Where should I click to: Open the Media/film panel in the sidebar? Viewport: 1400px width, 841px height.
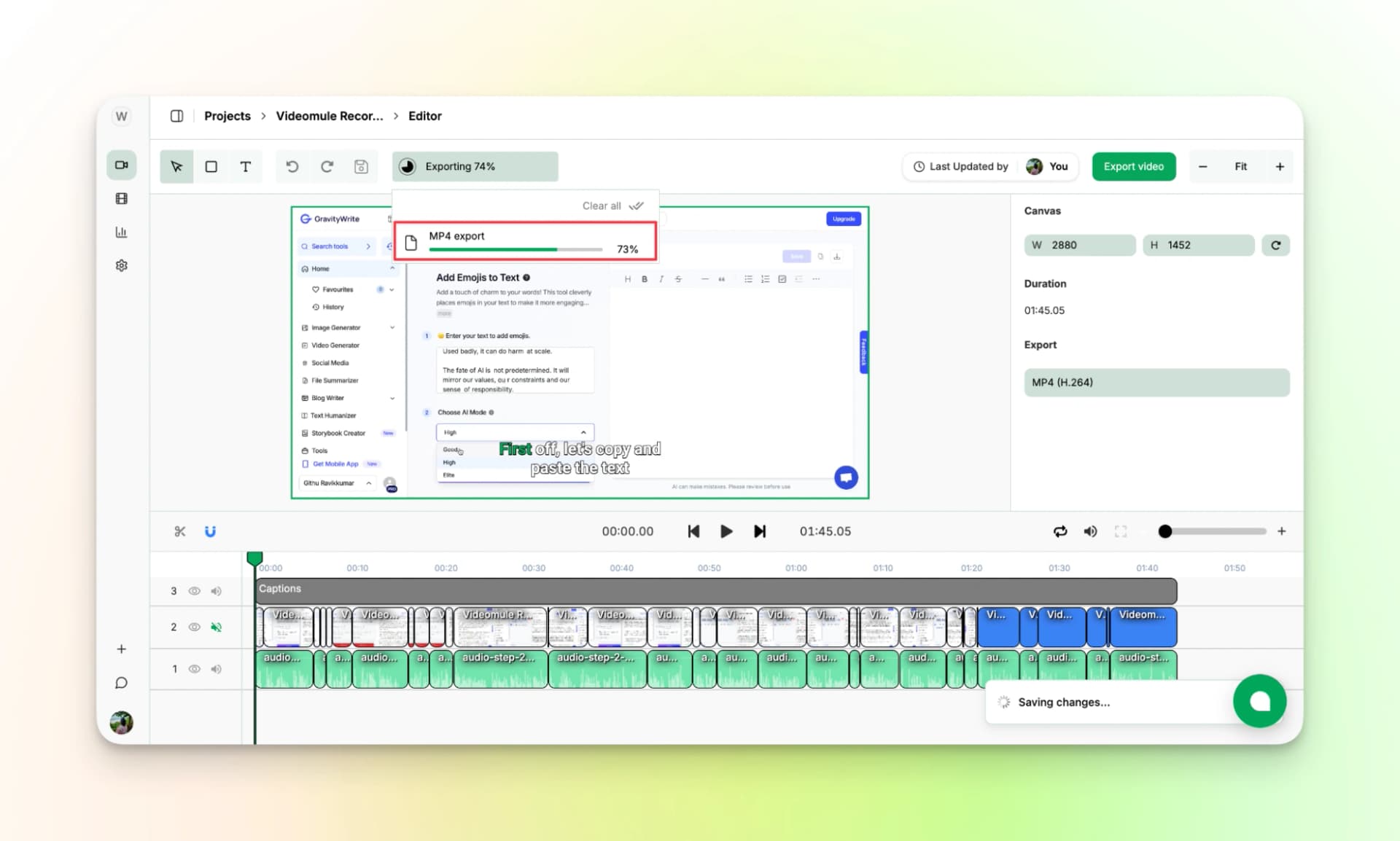121,197
